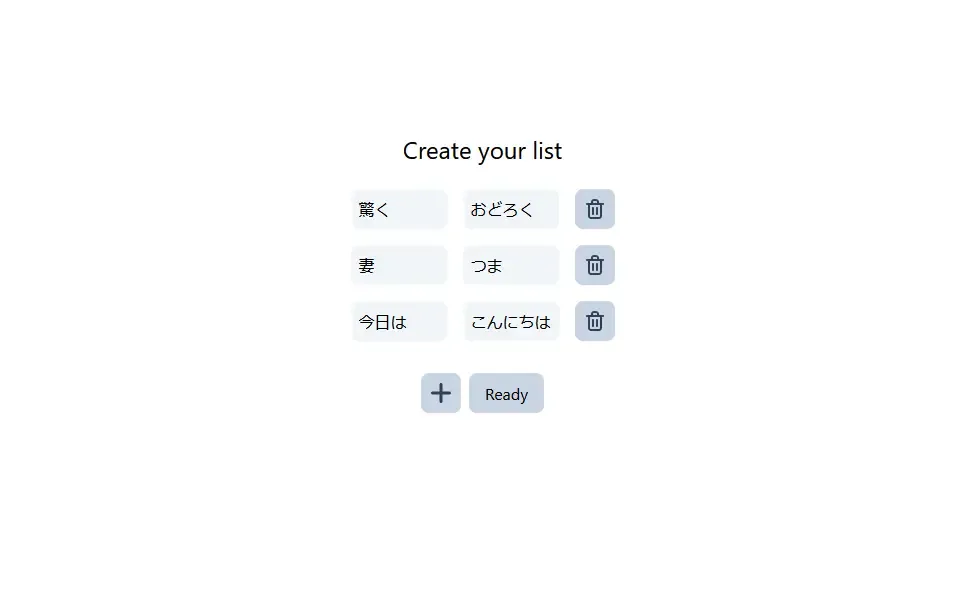Select the trash can icon in the top row
The image size is (964, 599).
point(594,209)
